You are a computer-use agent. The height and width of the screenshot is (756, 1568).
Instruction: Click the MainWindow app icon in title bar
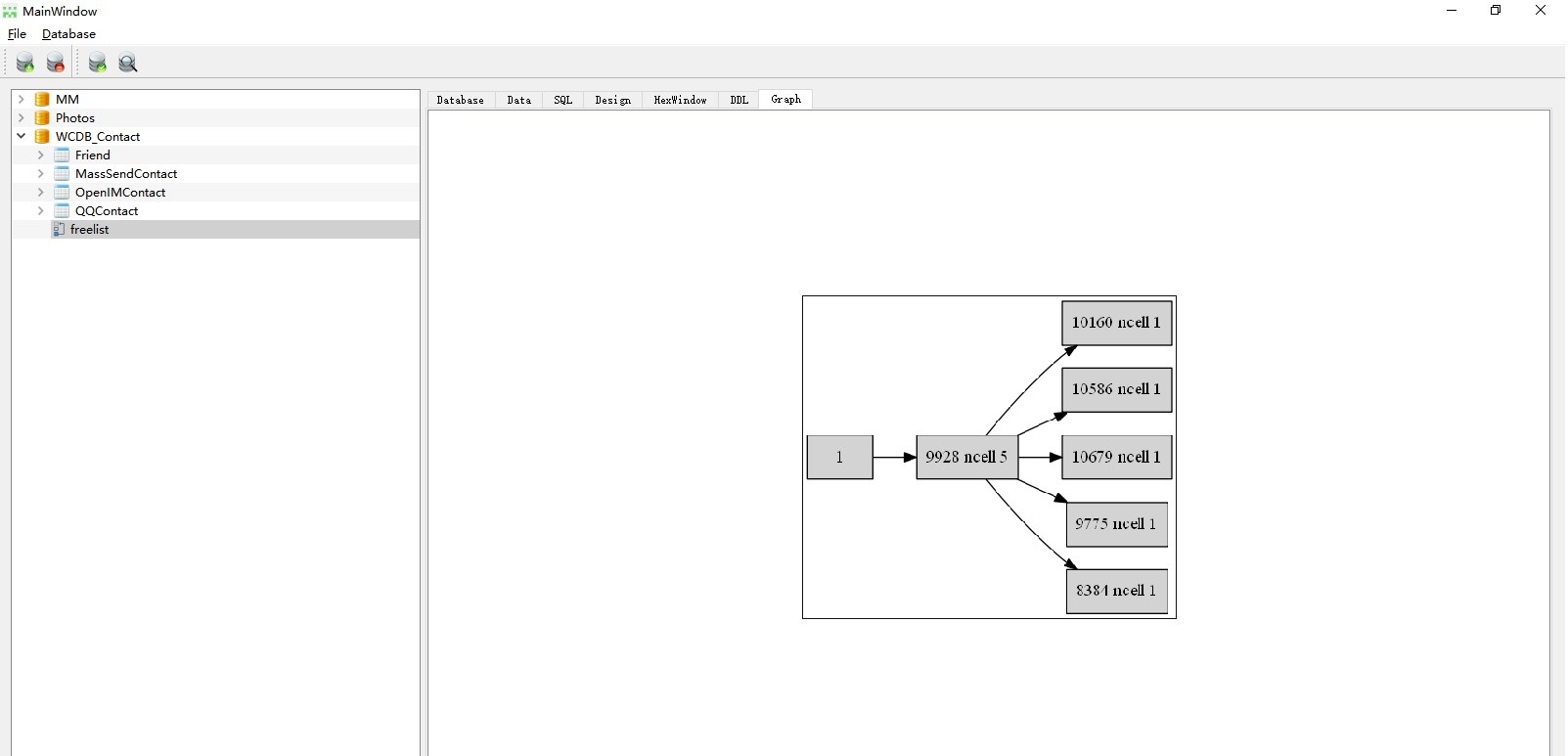pos(10,12)
